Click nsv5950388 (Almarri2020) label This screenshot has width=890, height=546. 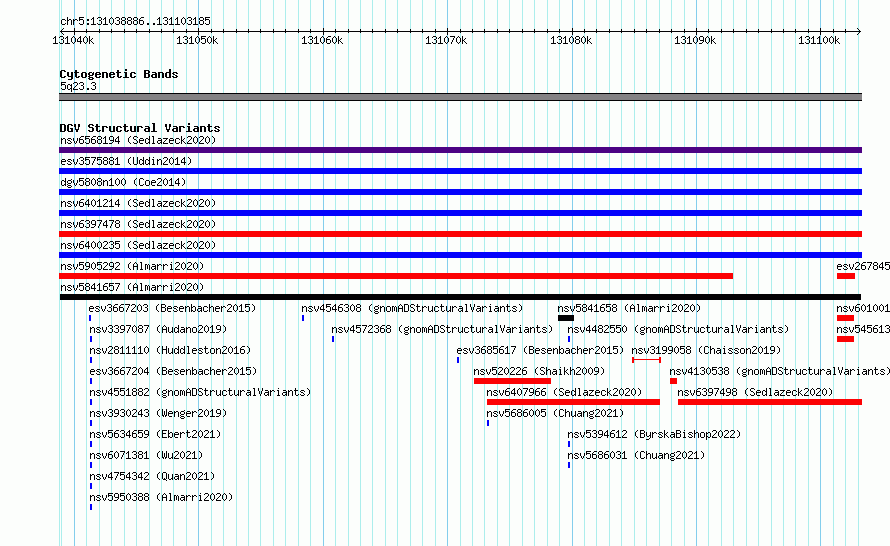click(161, 497)
